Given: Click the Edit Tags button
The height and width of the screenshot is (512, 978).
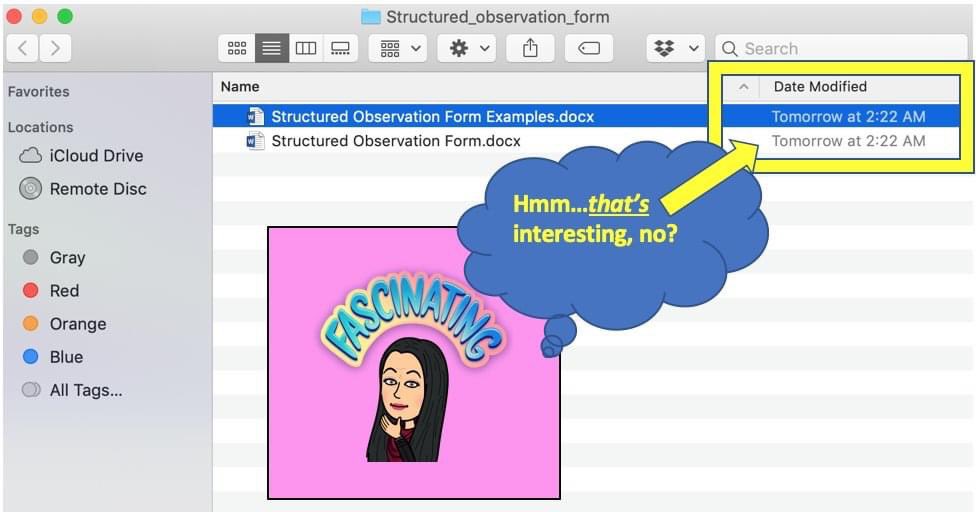Looking at the screenshot, I should click(589, 48).
